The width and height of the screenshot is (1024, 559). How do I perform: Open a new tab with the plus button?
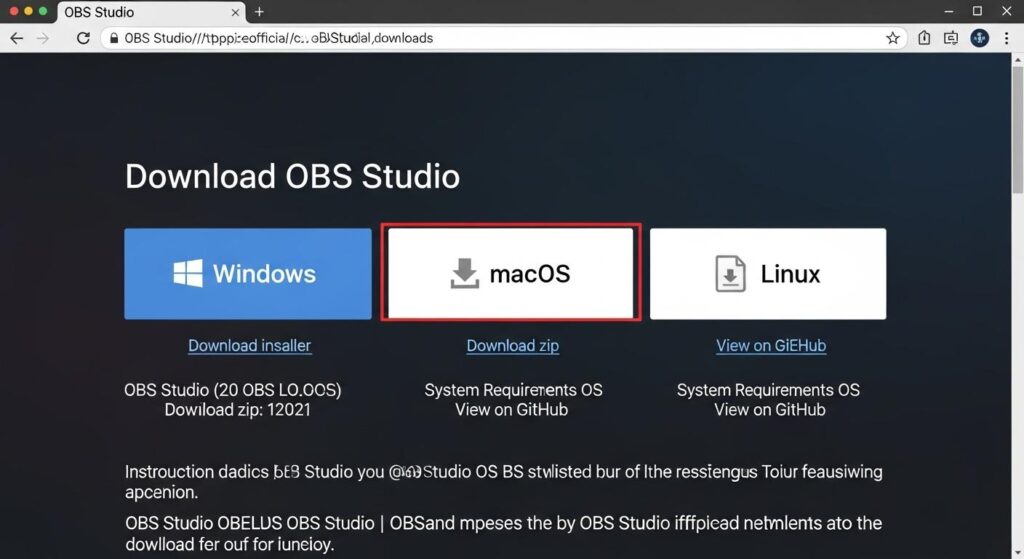click(x=259, y=12)
